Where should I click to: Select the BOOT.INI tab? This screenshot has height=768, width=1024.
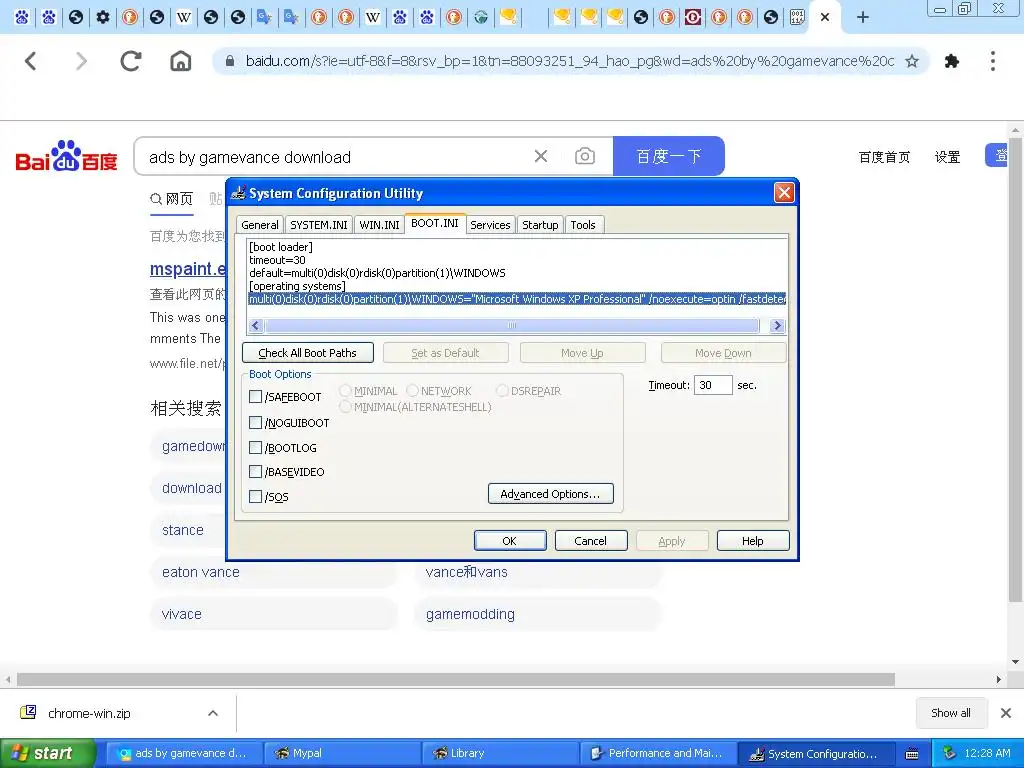(x=435, y=223)
